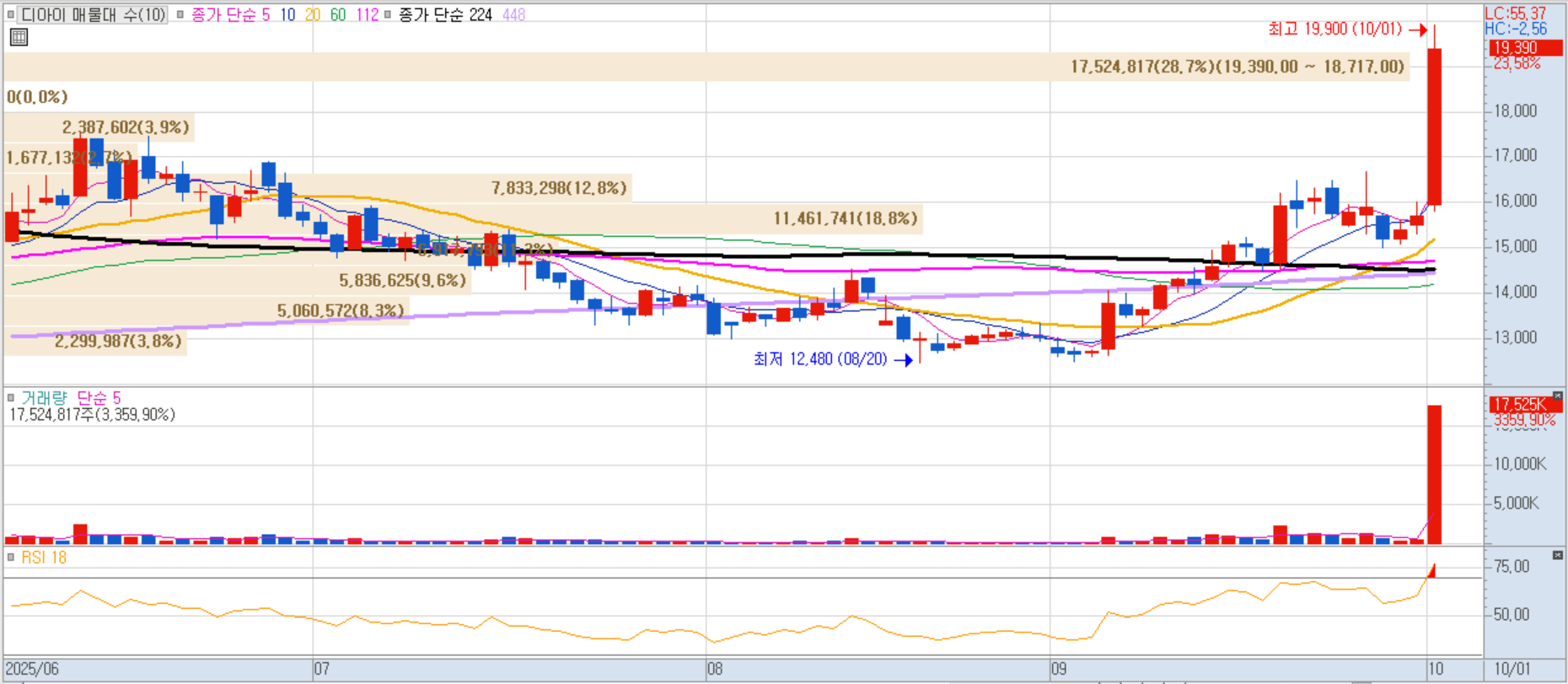
Task: Click the orange 20 moving average period
Action: click(x=313, y=14)
